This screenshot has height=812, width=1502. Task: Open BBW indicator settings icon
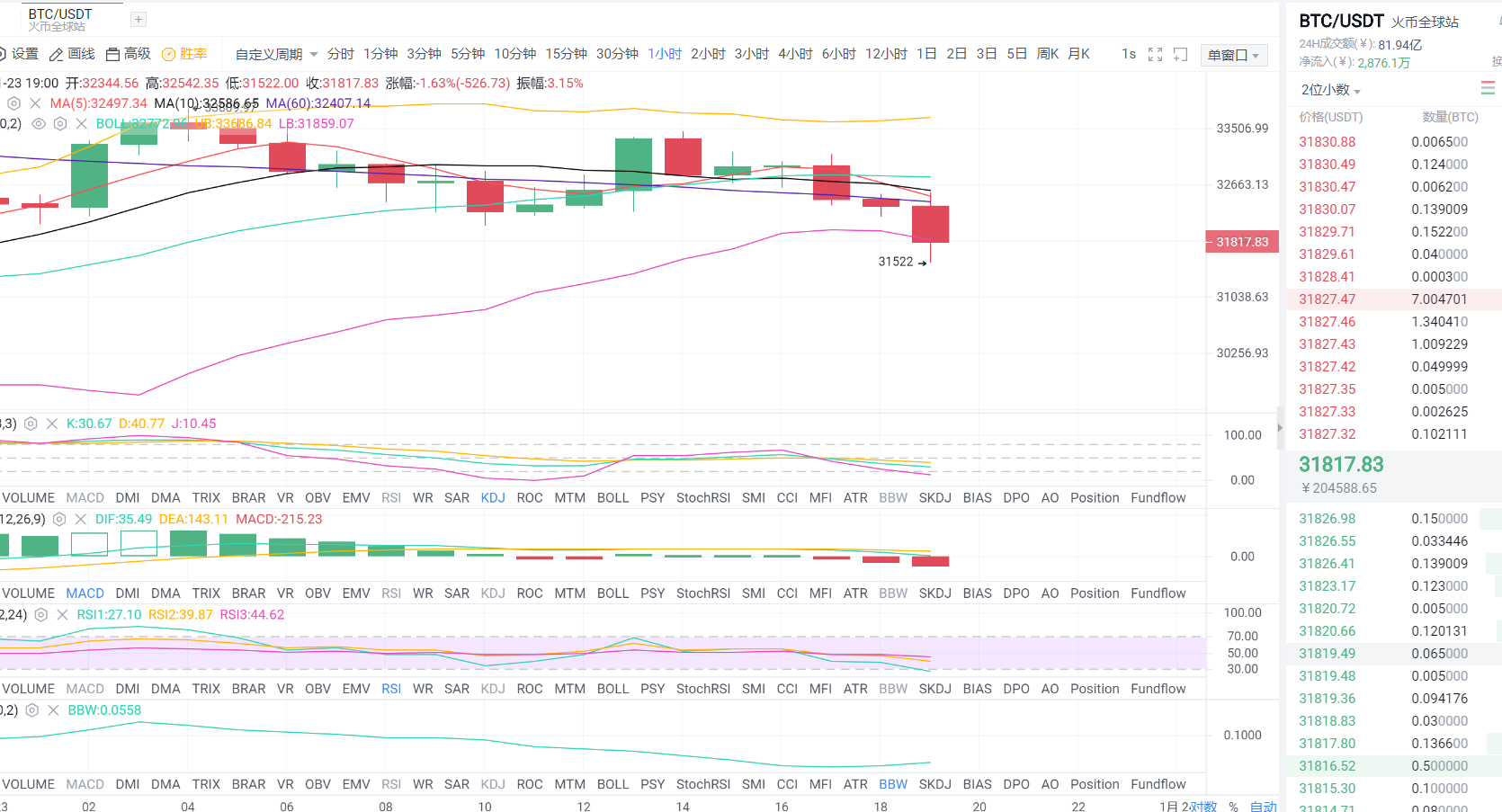click(32, 710)
